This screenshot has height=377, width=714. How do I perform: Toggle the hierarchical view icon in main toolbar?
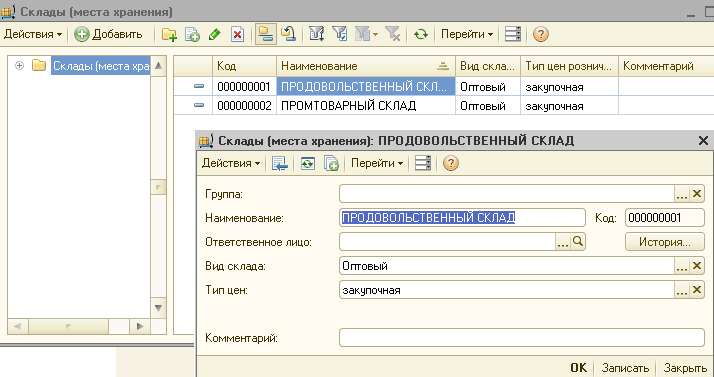tap(265, 34)
